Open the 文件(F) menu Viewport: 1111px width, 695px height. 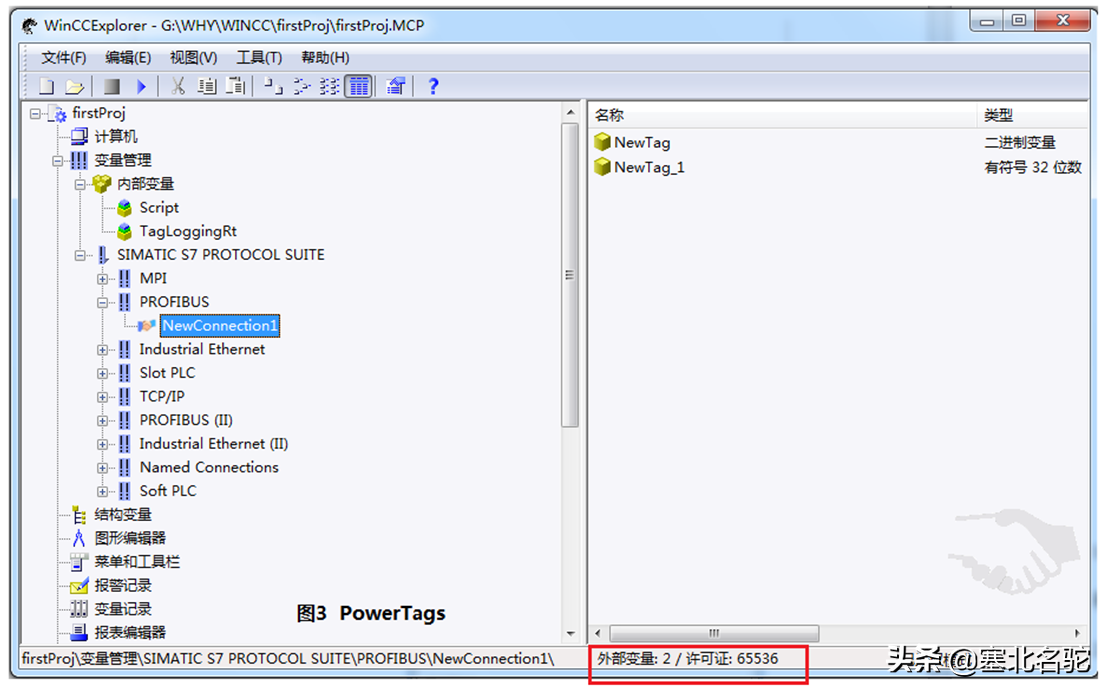[x=63, y=58]
